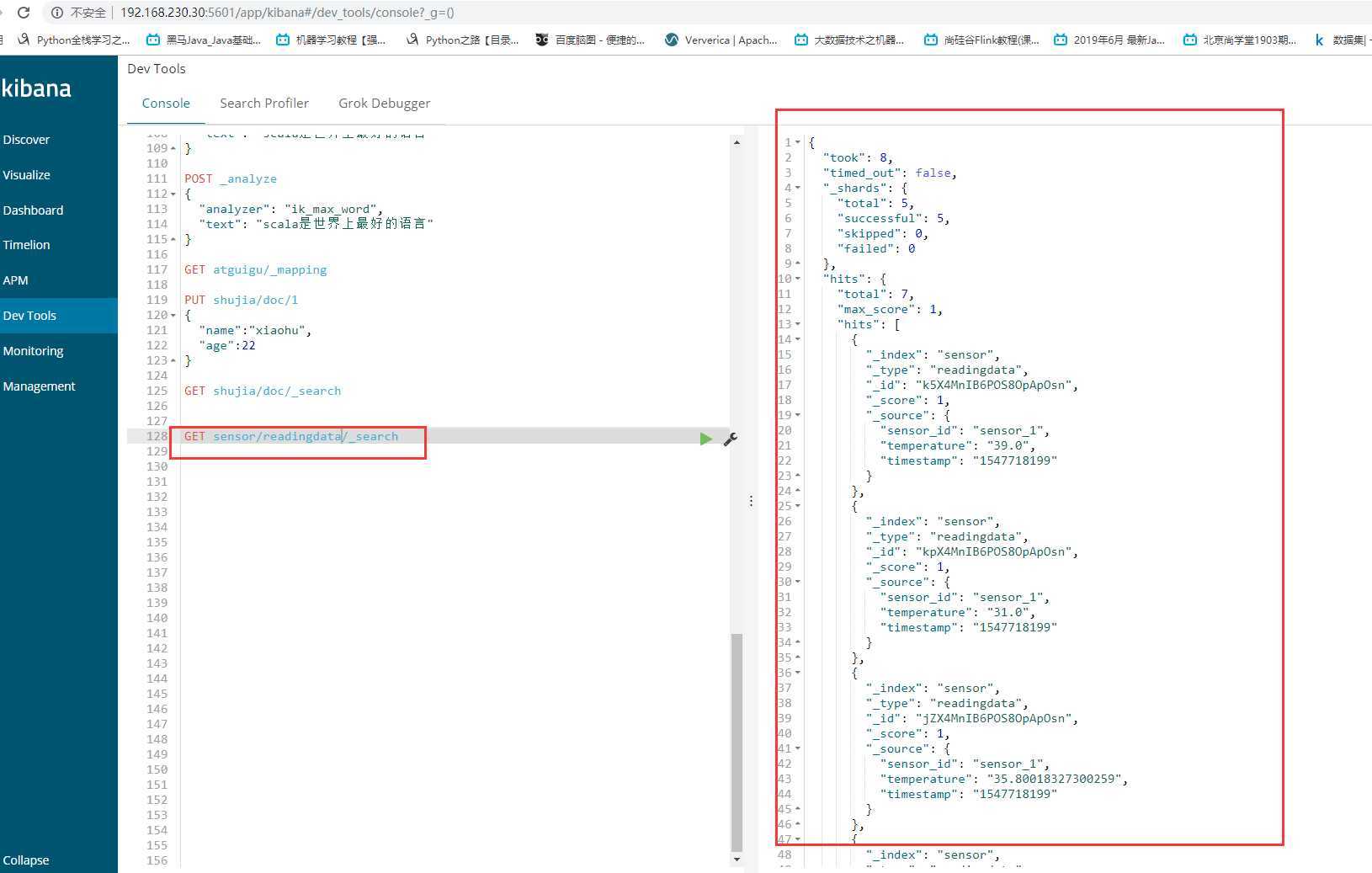
Task: Open the 黑马Java bookmark folder
Action: [x=204, y=40]
